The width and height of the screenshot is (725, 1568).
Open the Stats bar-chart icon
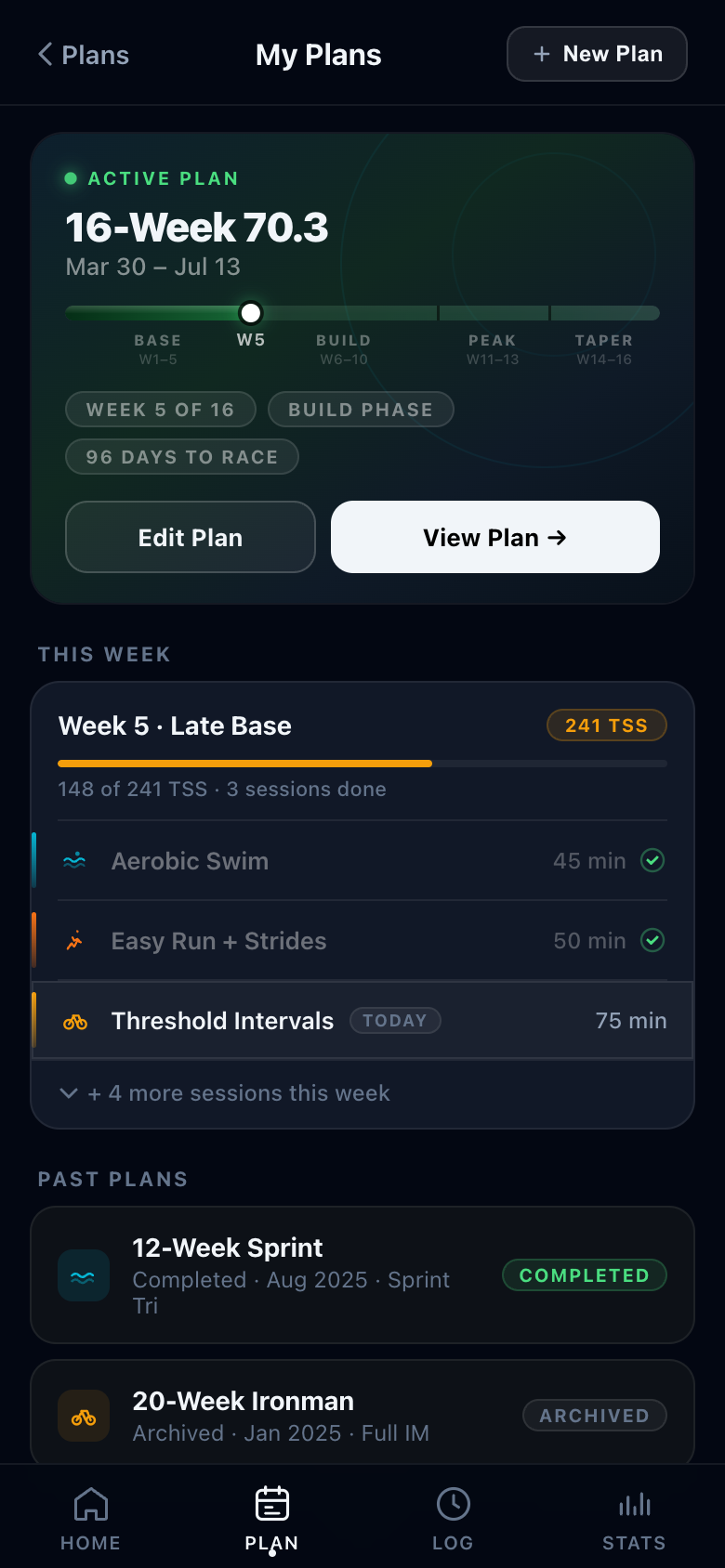coord(633,1504)
